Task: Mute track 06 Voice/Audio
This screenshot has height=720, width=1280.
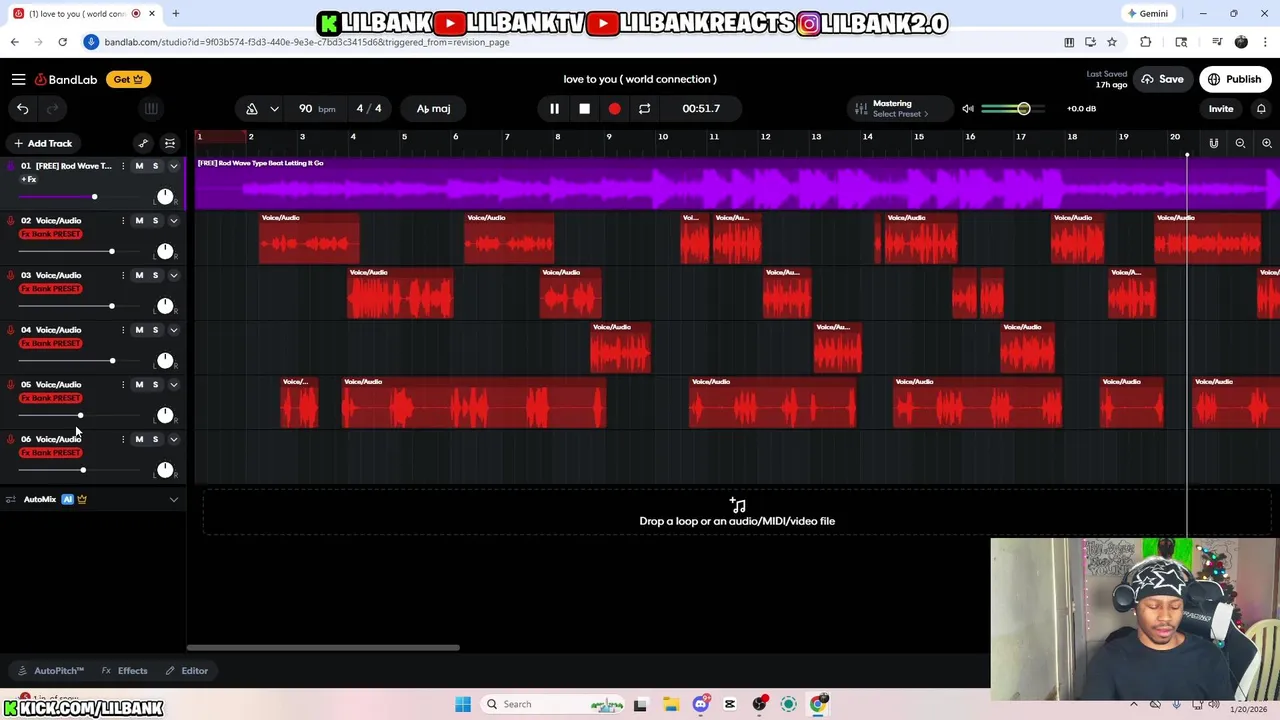Action: [139, 439]
